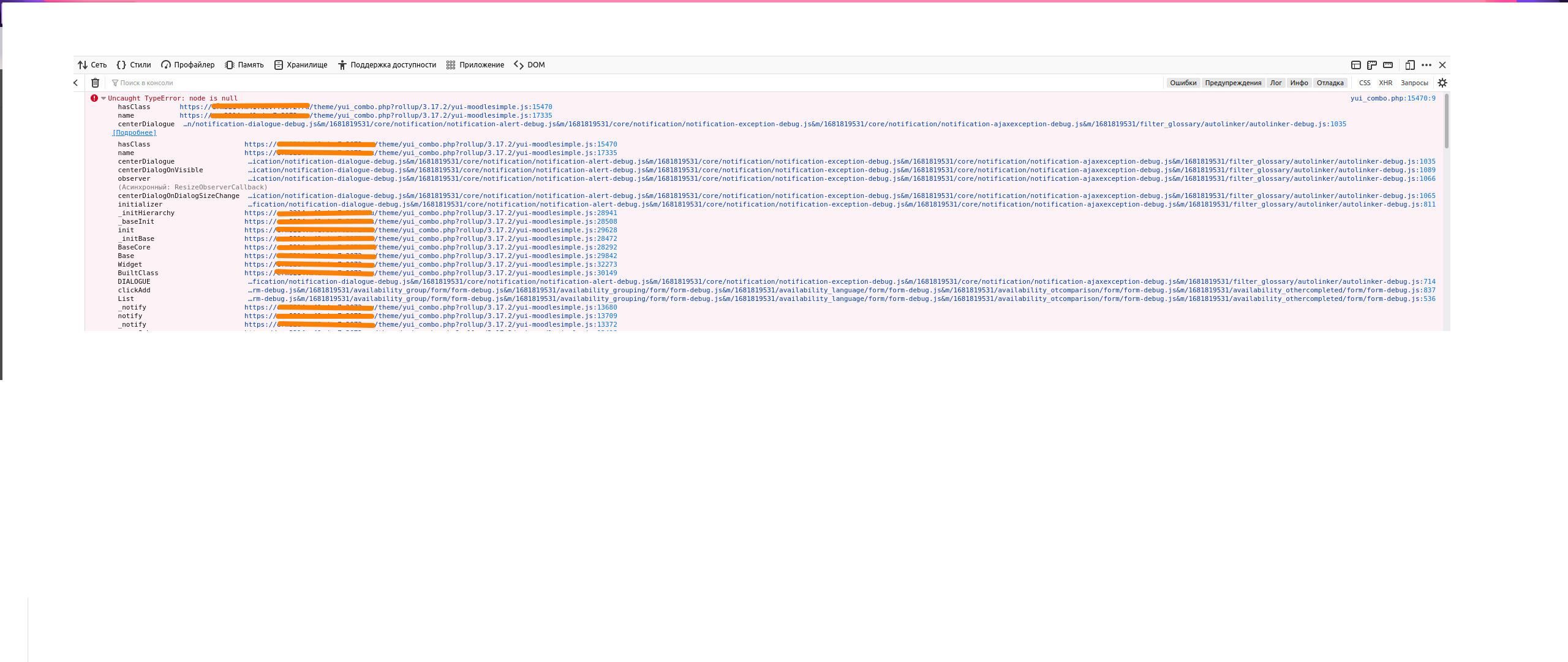Image resolution: width=1568 pixels, height=662 pixels.
Task: Open the [Подробнее] link
Action: (x=134, y=132)
